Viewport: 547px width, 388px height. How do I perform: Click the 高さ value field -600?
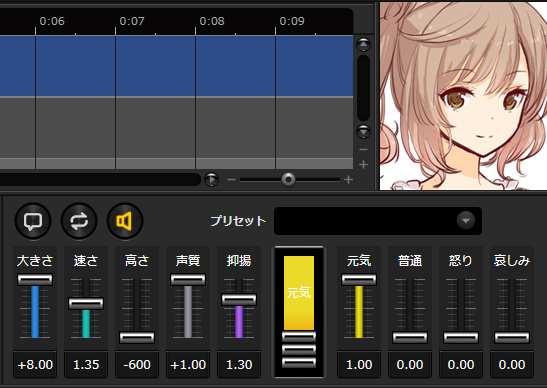(x=137, y=364)
